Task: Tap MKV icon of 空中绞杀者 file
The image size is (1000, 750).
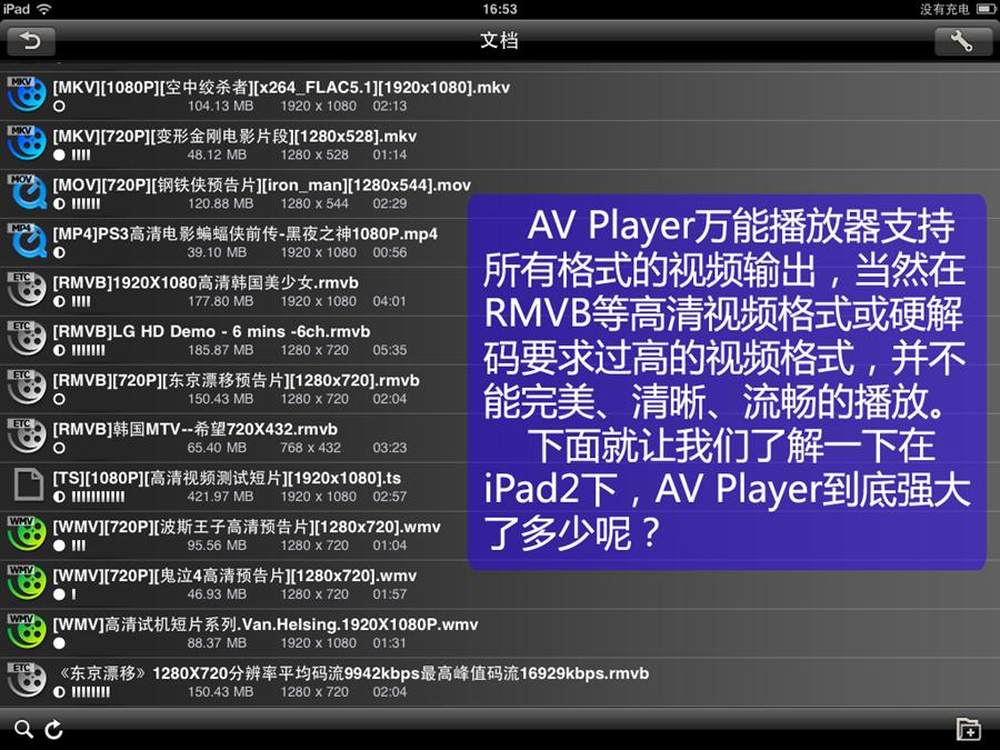Action: click(x=27, y=95)
